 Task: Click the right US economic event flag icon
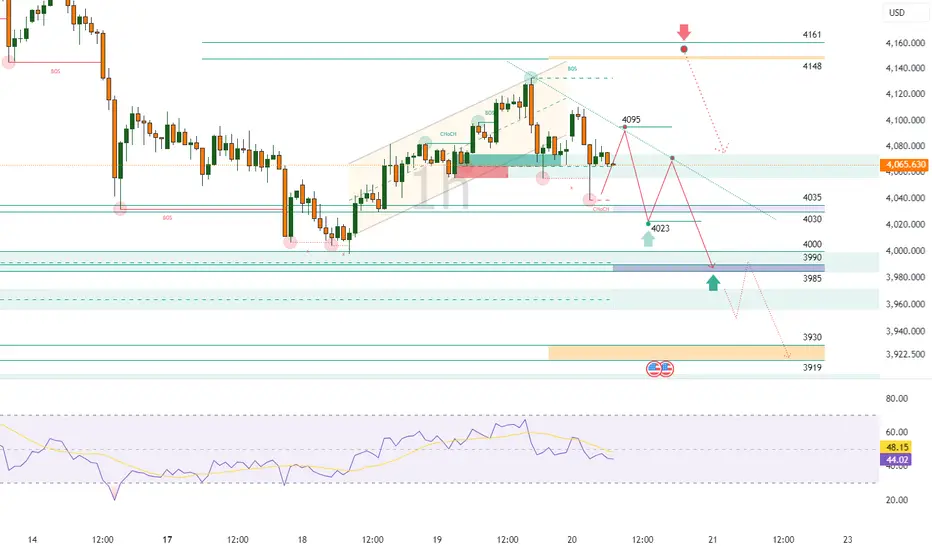pos(666,369)
